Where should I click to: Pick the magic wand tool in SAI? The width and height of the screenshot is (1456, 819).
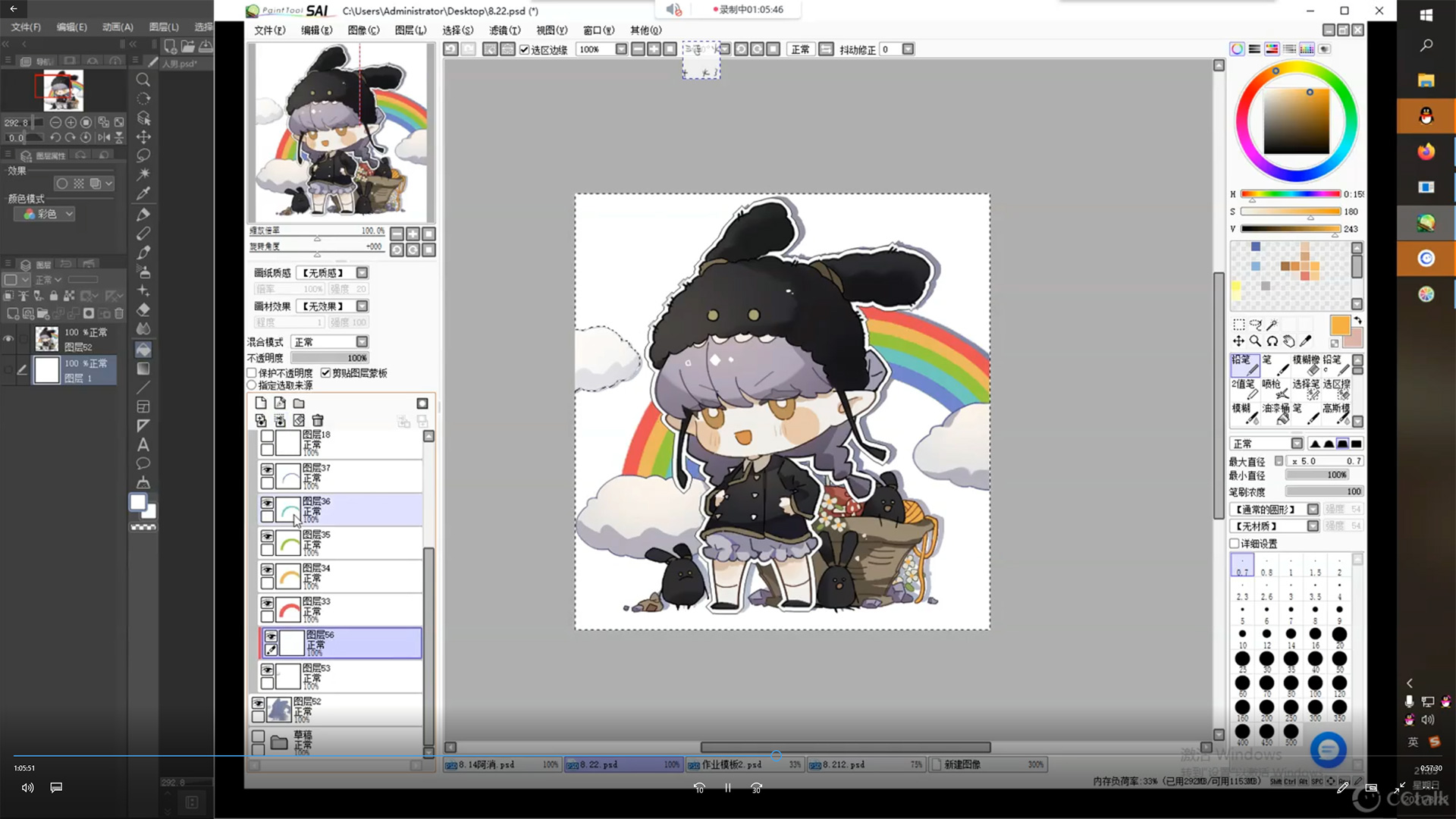point(1272,325)
